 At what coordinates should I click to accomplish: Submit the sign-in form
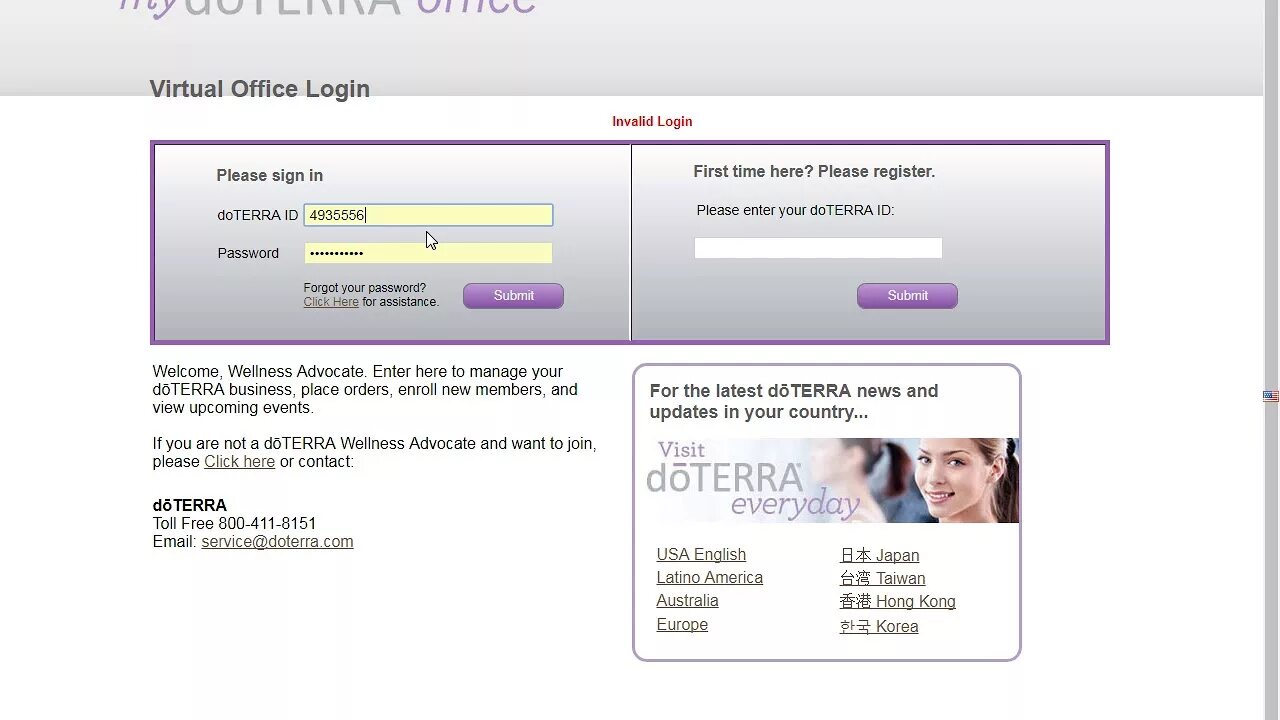513,296
